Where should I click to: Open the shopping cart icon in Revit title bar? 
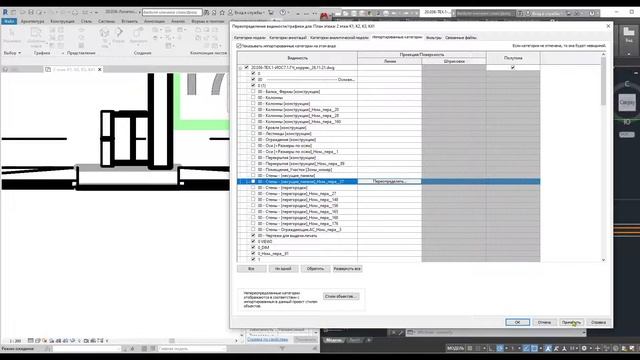271,13
